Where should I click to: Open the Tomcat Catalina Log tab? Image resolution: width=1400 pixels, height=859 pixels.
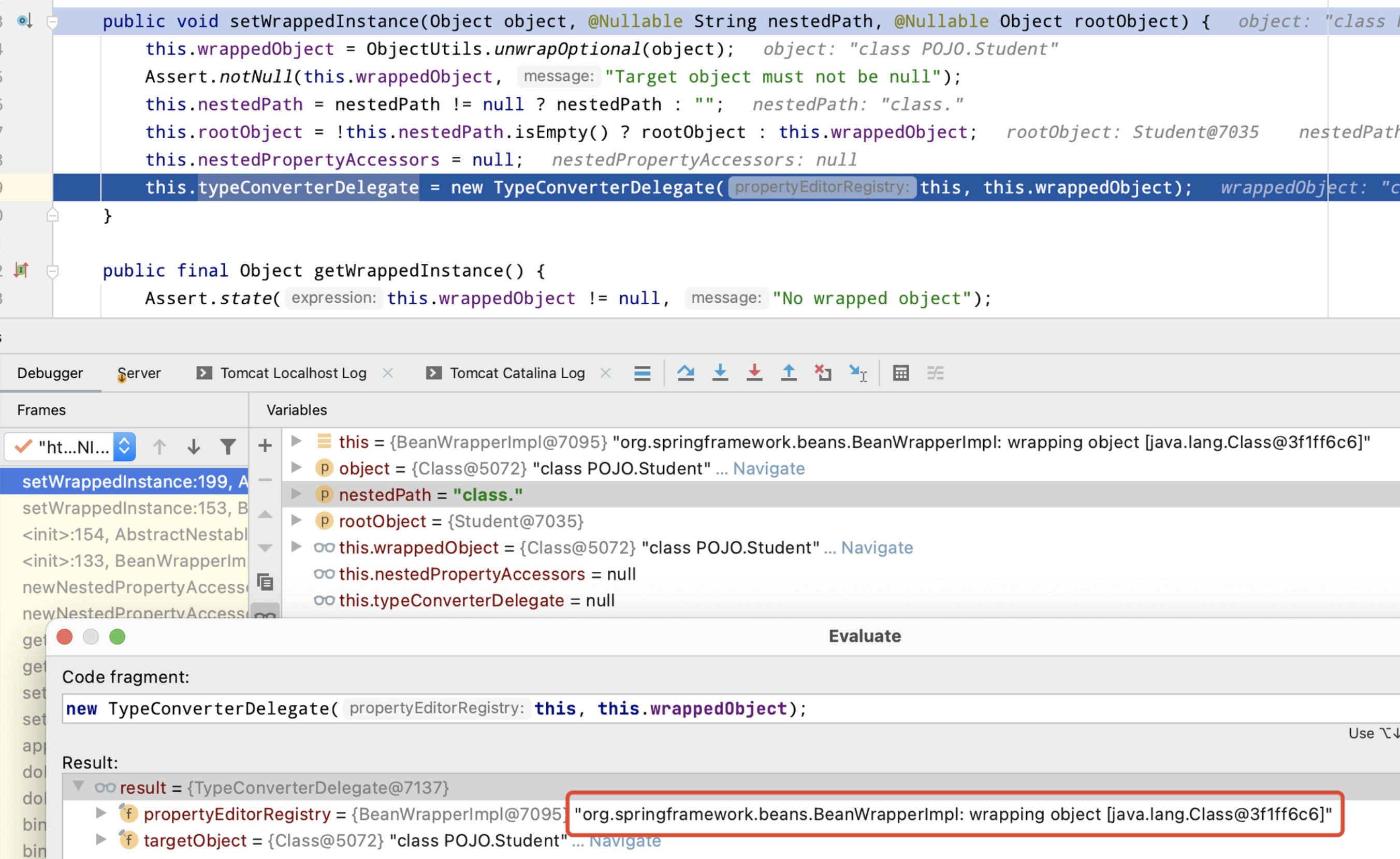point(517,373)
